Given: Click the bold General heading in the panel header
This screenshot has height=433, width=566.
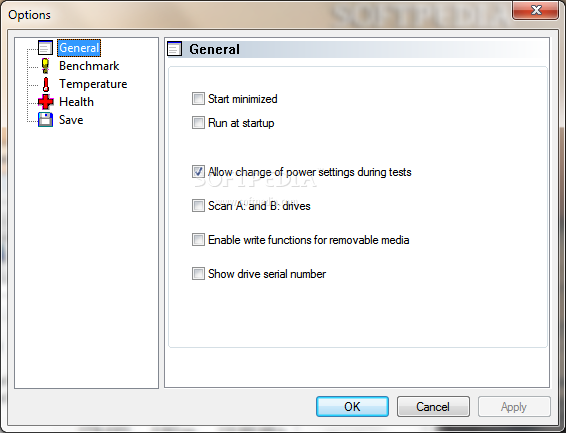Looking at the screenshot, I should pos(214,49).
